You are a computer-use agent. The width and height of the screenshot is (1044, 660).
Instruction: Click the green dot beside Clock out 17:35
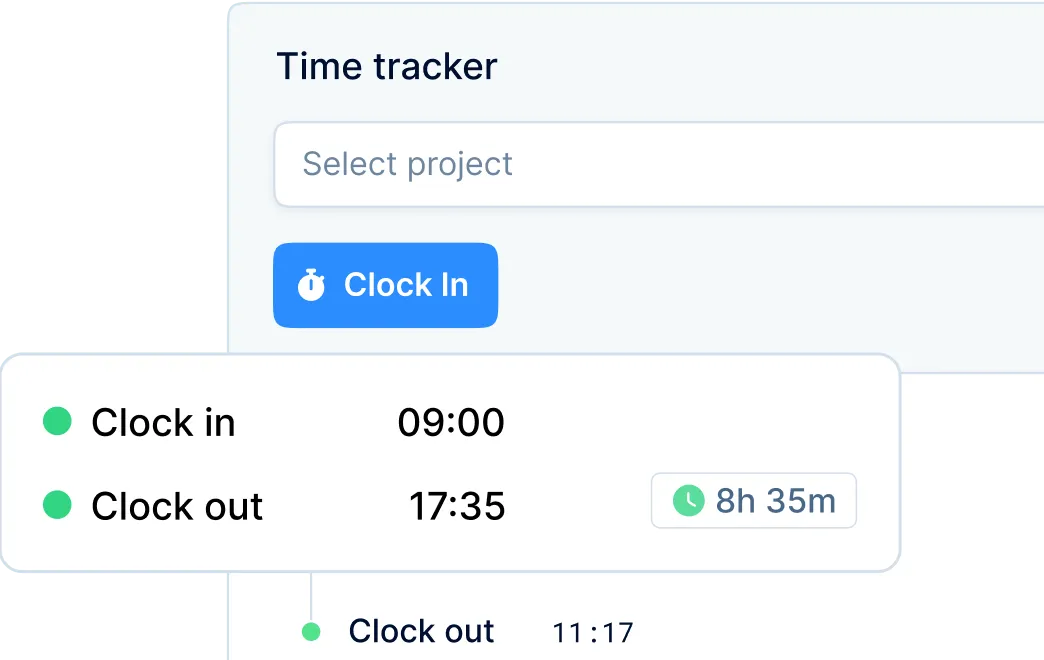coord(58,505)
